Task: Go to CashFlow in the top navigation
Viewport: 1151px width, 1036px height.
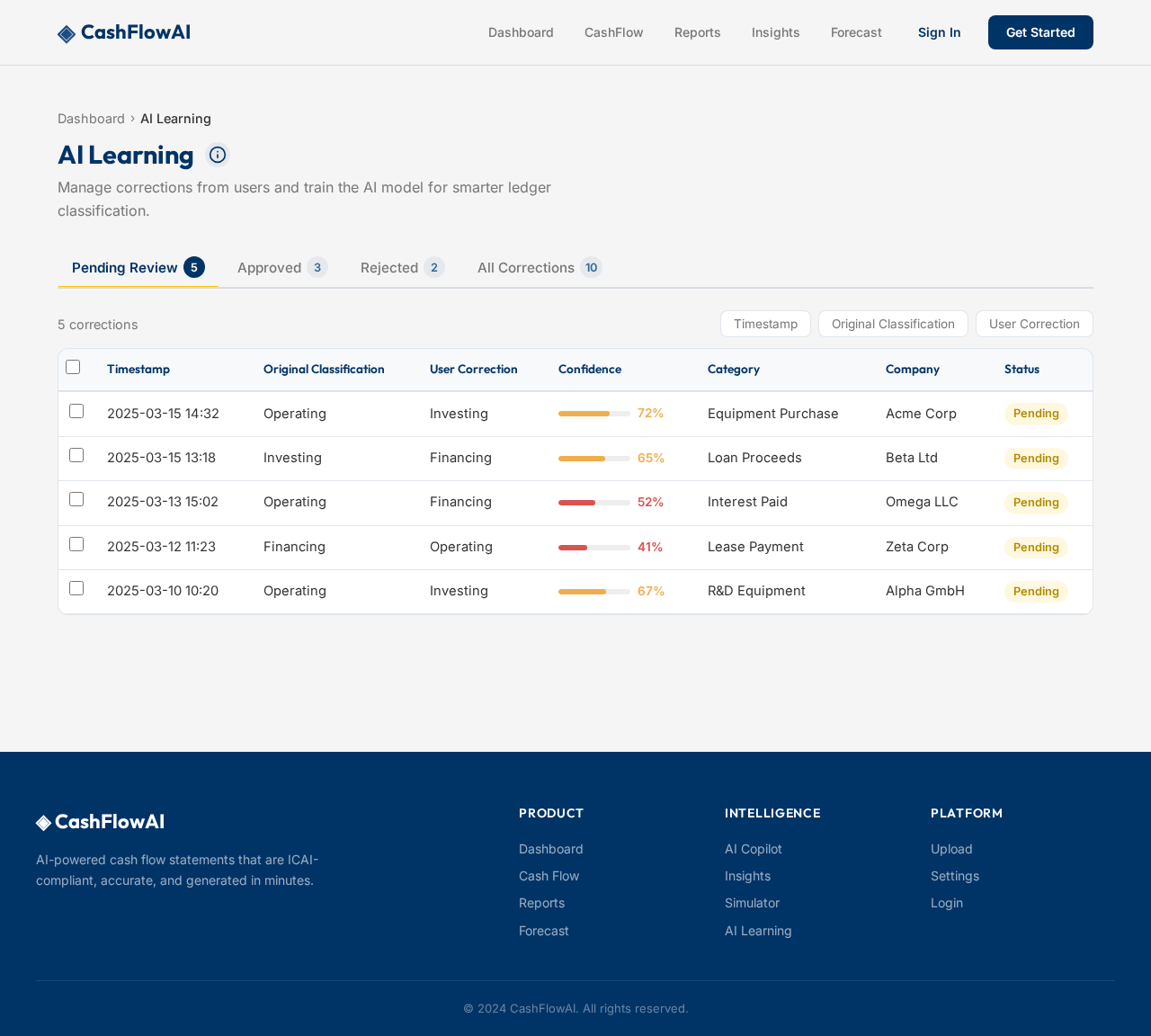Action: [x=614, y=32]
